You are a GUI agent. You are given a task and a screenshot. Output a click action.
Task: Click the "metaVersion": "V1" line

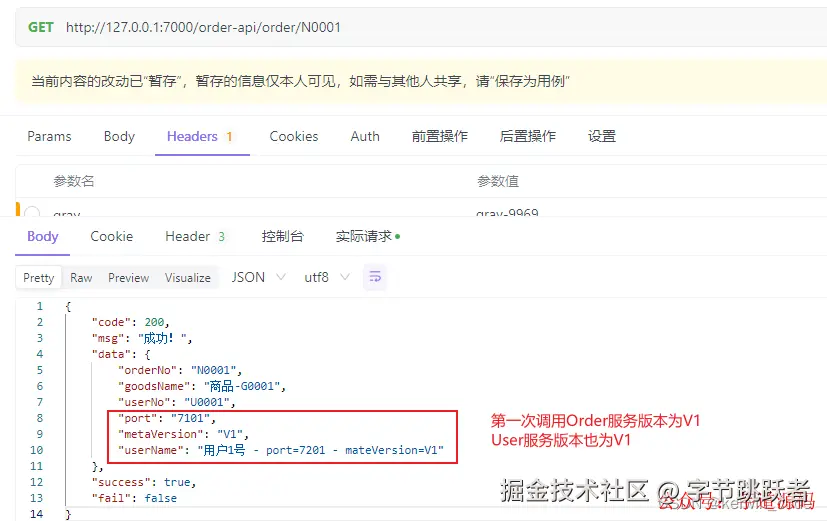(x=183, y=434)
